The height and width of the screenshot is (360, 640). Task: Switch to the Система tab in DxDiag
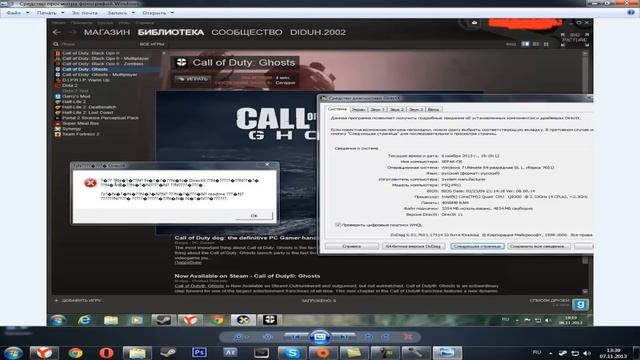point(338,109)
